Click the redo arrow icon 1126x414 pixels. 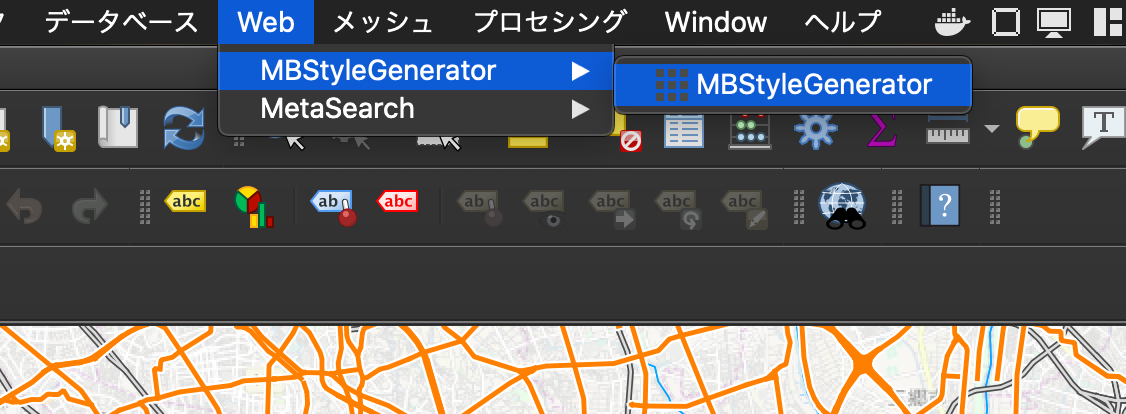coord(90,207)
